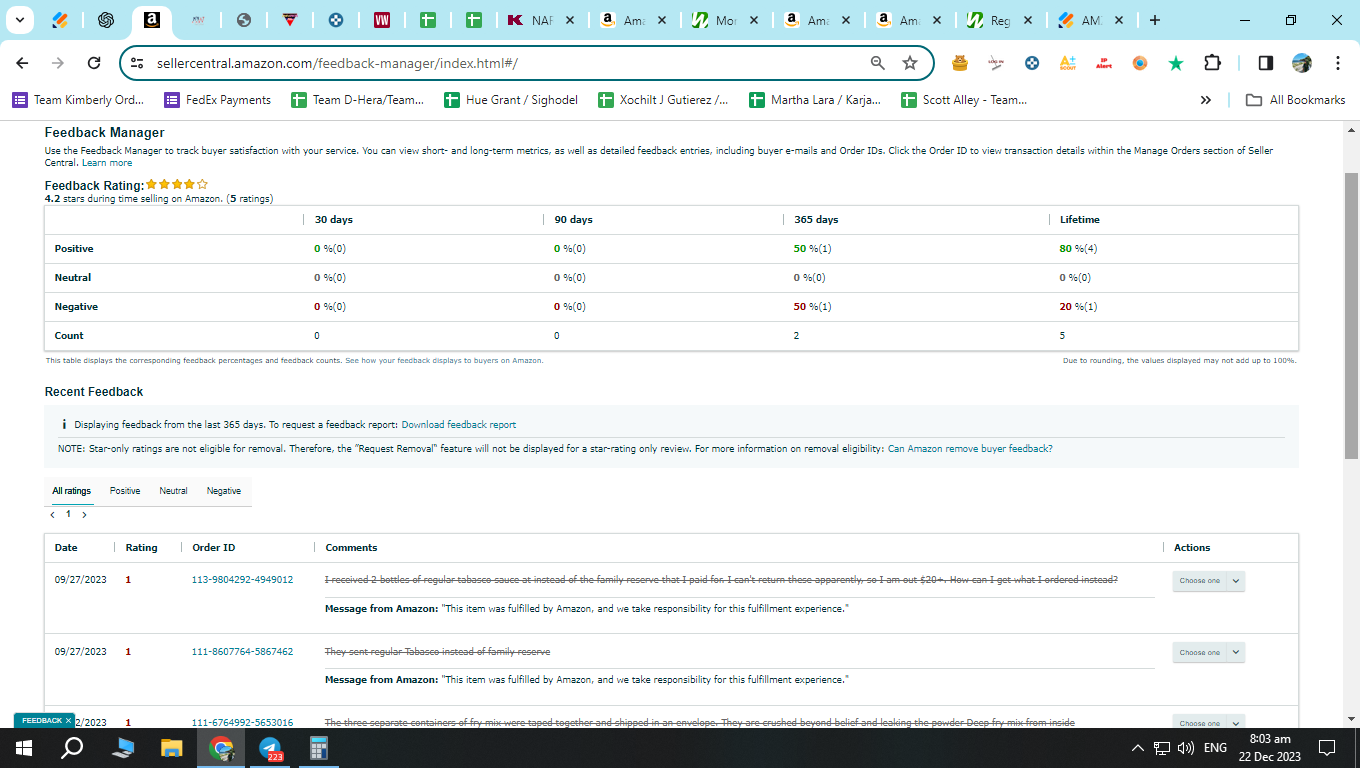Open File Explorer from the taskbar
1360x768 pixels.
click(x=172, y=748)
